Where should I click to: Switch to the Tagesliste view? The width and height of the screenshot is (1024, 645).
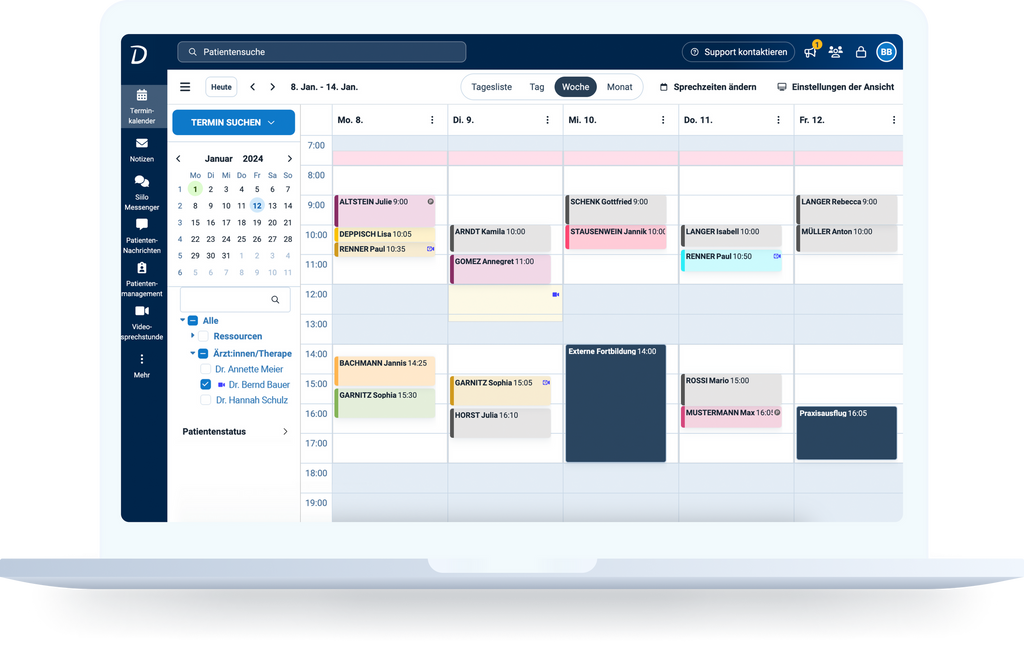(491, 87)
